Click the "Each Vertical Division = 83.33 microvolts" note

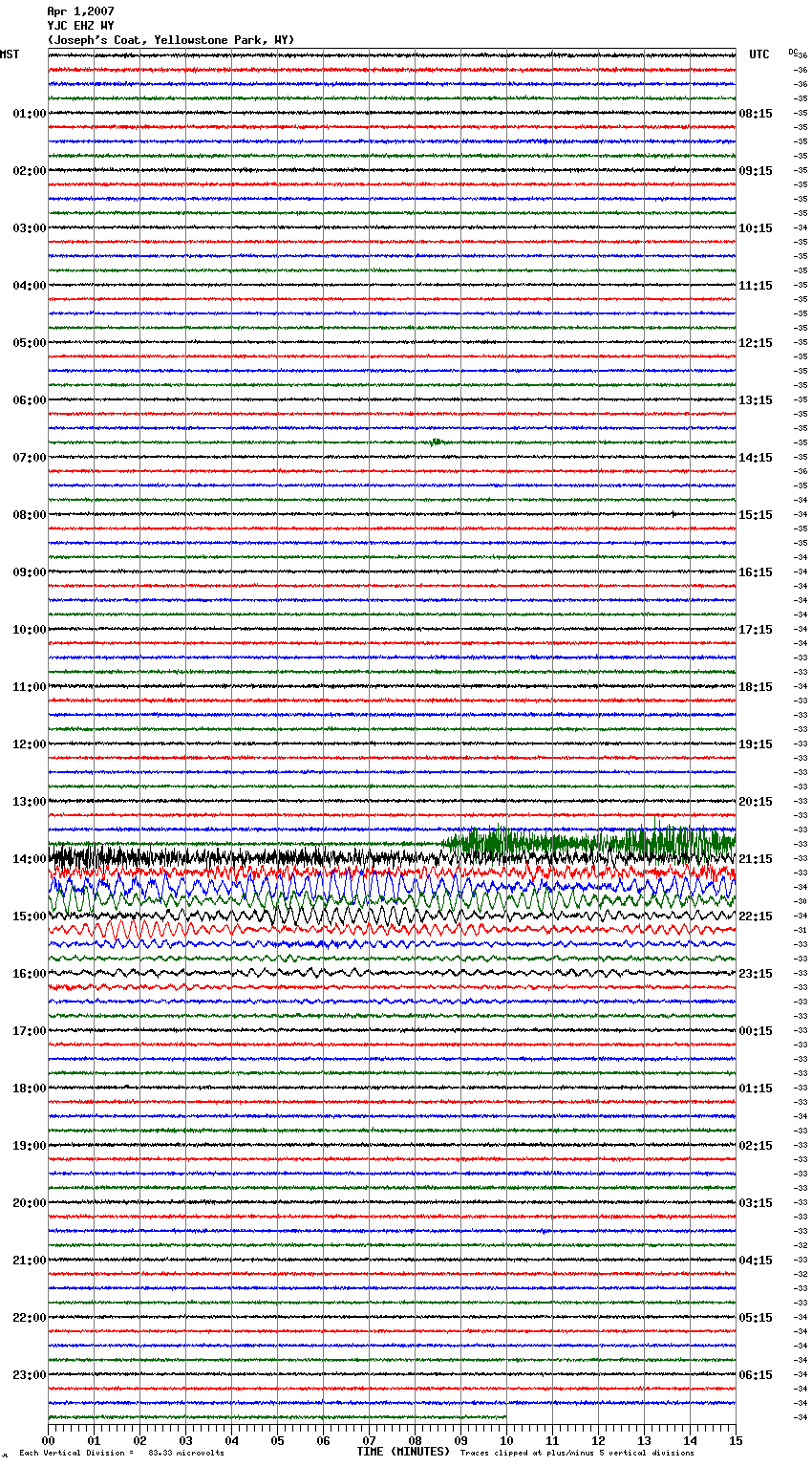click(x=121, y=1454)
